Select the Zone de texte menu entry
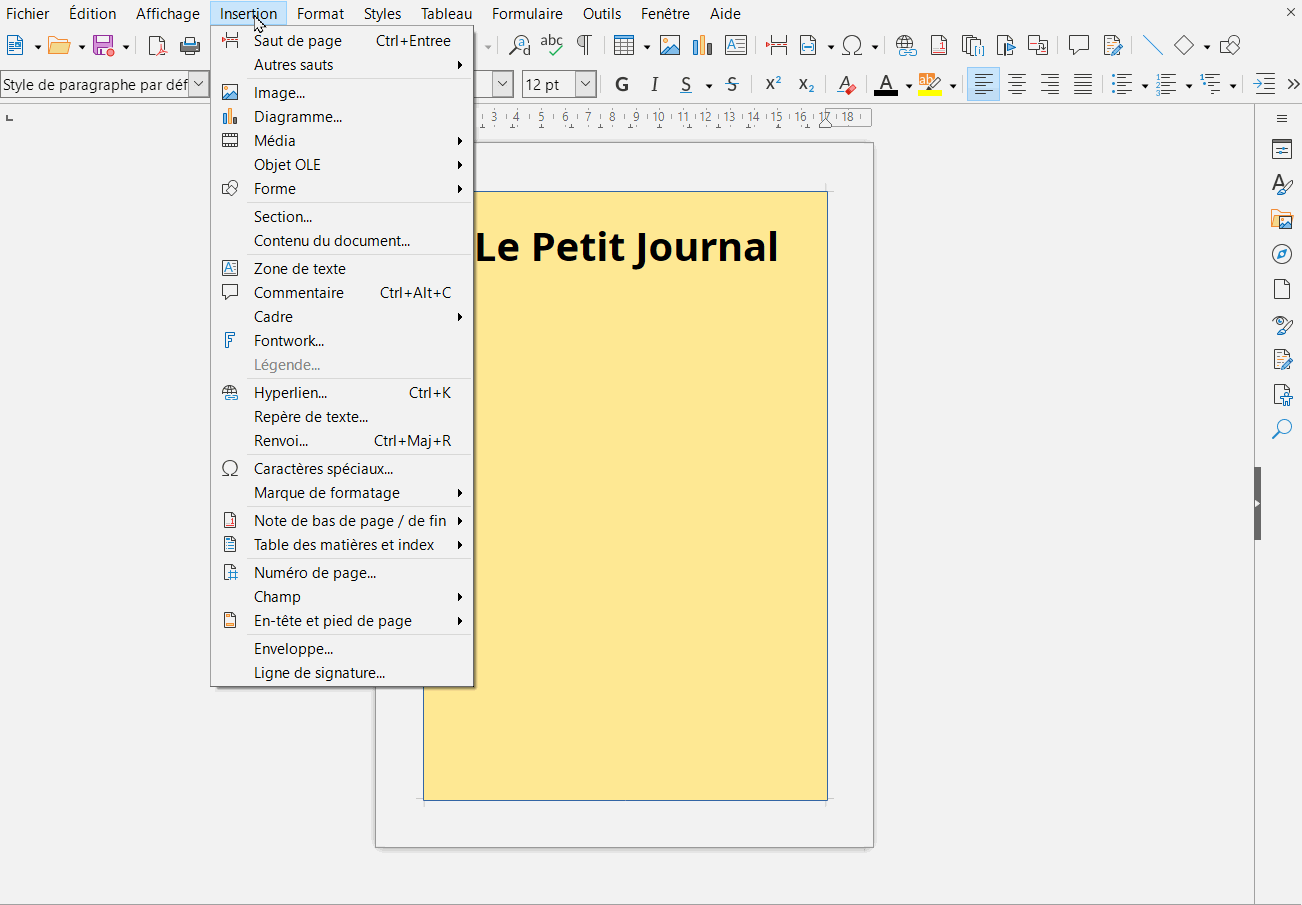1302x905 pixels. 342,269
